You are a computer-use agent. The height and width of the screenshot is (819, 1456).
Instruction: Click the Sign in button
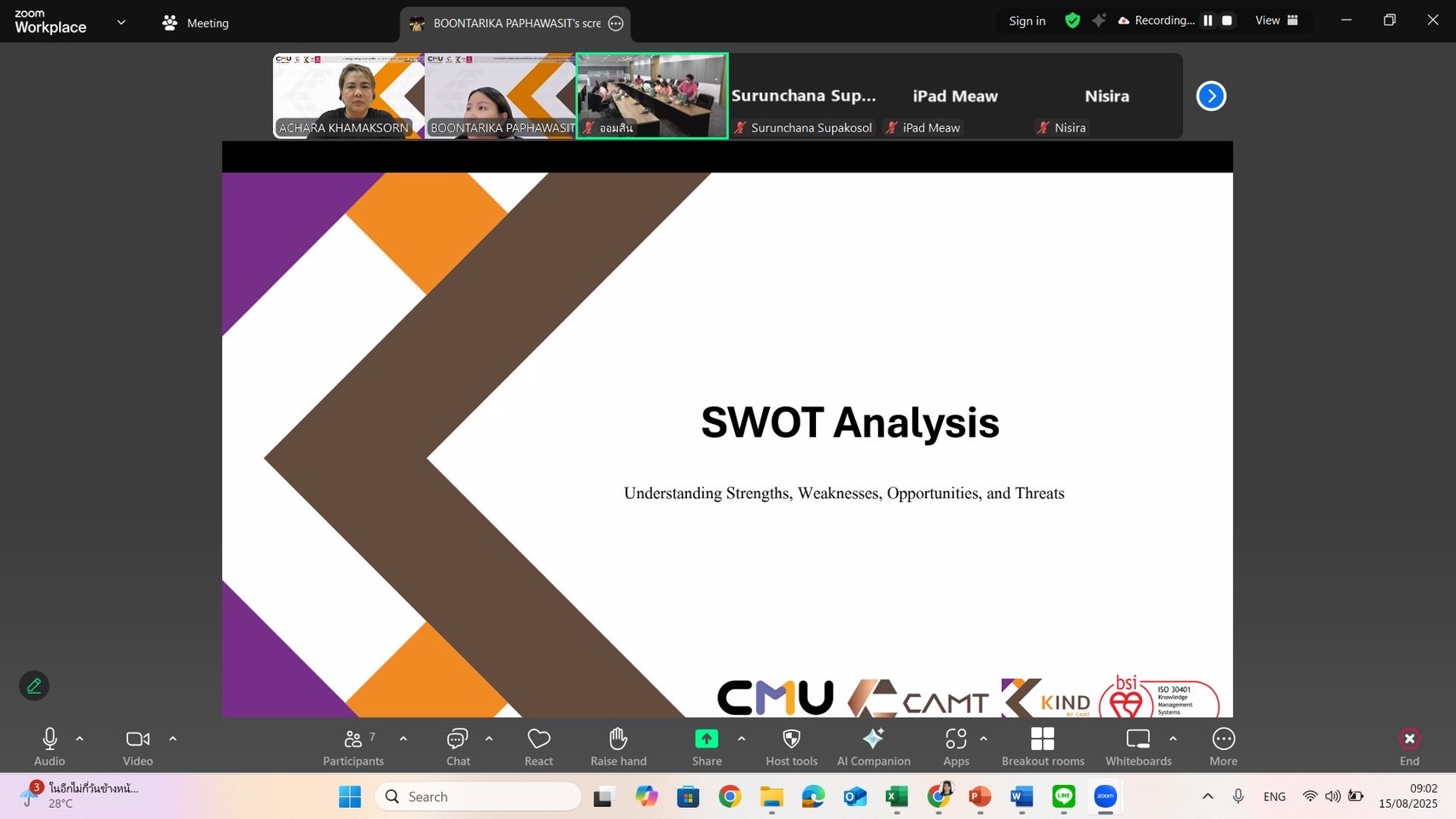coord(1027,20)
